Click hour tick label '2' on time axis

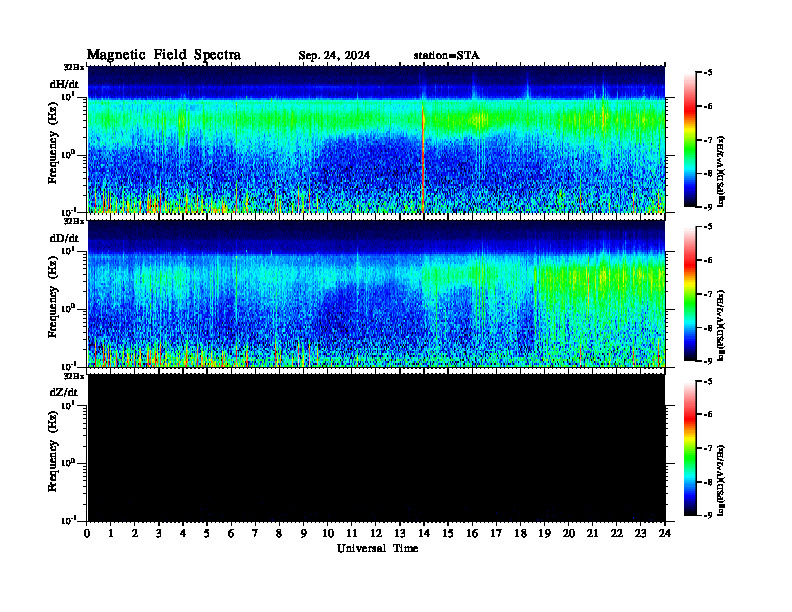click(135, 533)
